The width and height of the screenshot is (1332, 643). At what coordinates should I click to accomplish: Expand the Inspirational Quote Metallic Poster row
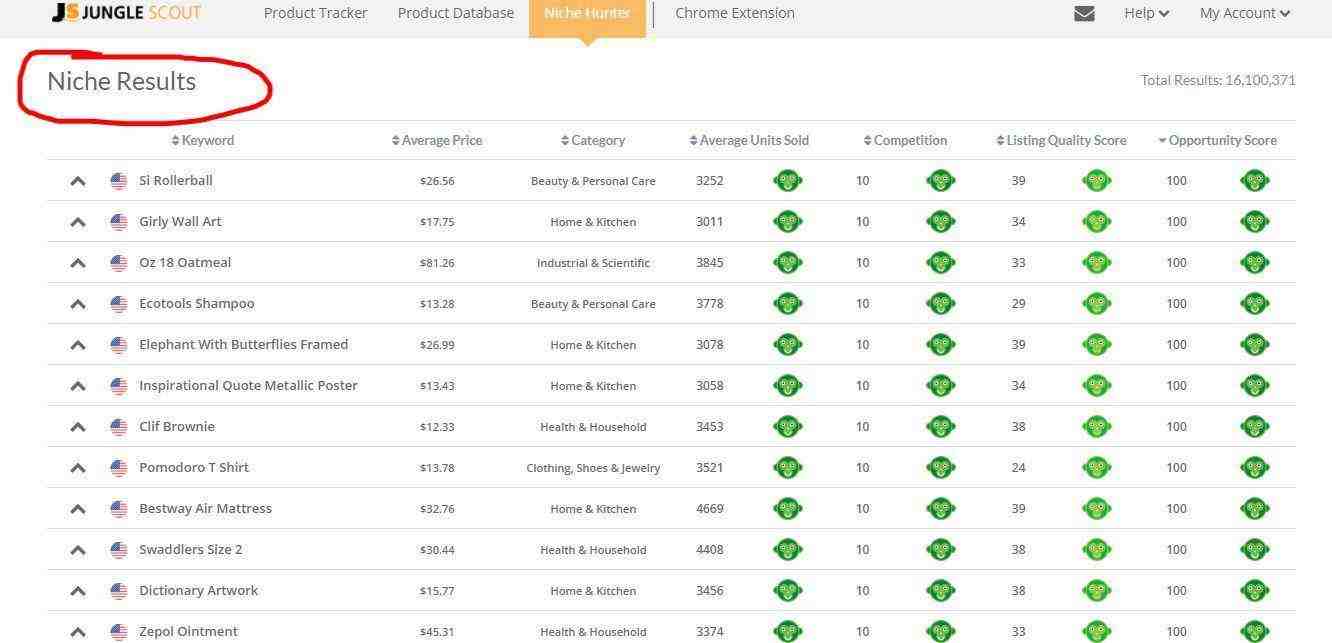tap(78, 386)
